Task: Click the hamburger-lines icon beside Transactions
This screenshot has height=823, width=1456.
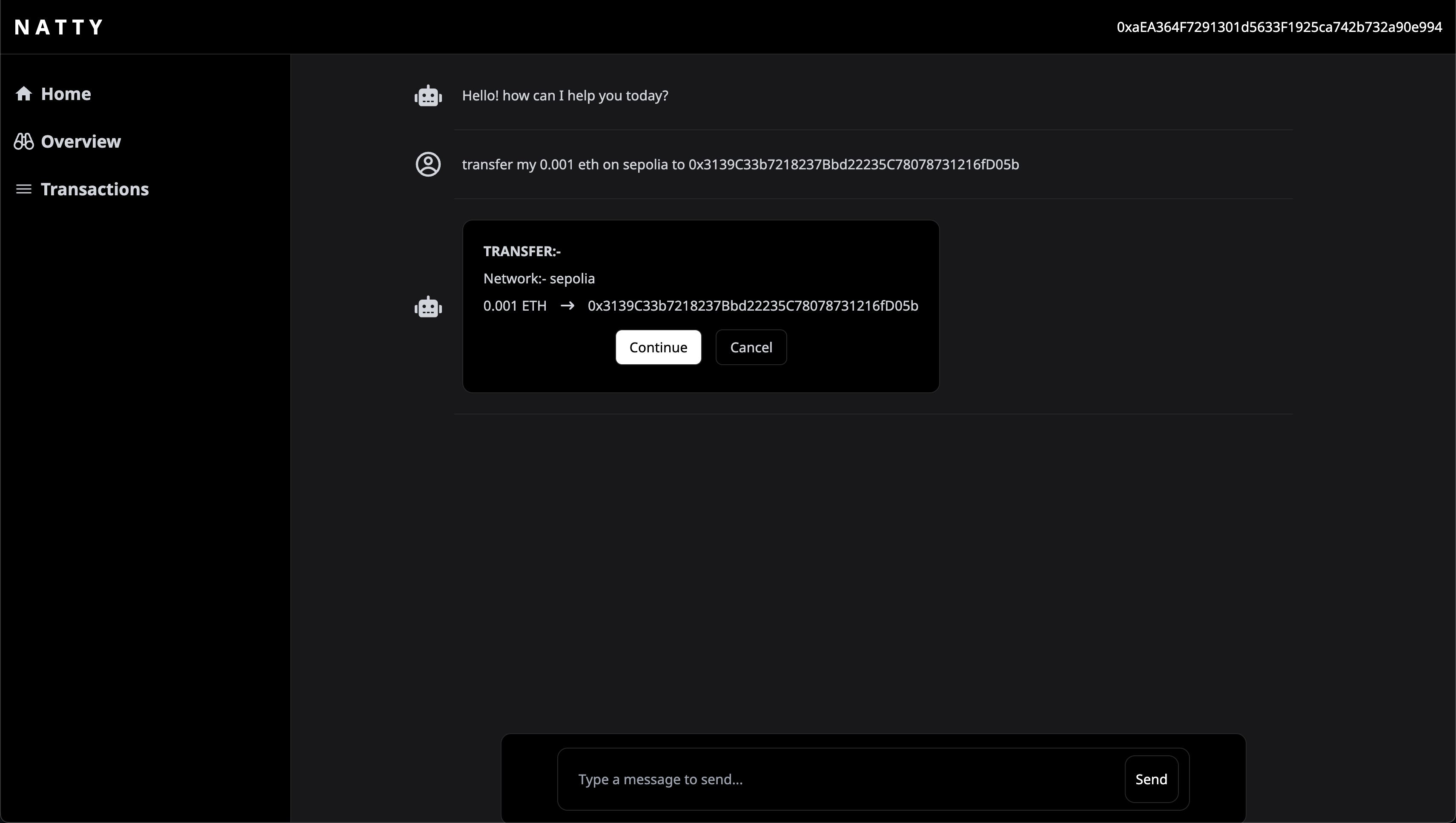Action: (24, 189)
